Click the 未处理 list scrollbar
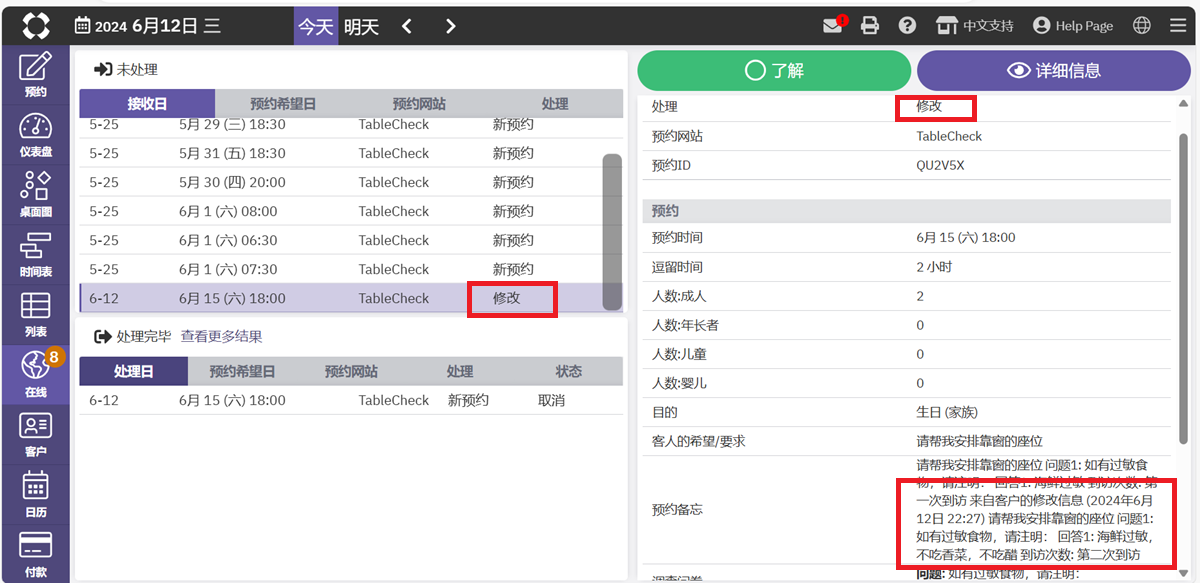Viewport: 1200px width, 583px height. (x=612, y=231)
